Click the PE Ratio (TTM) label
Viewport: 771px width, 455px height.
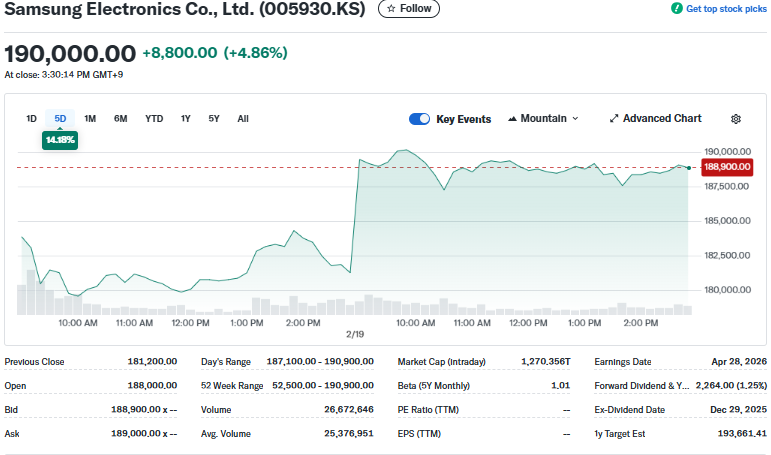tap(428, 410)
